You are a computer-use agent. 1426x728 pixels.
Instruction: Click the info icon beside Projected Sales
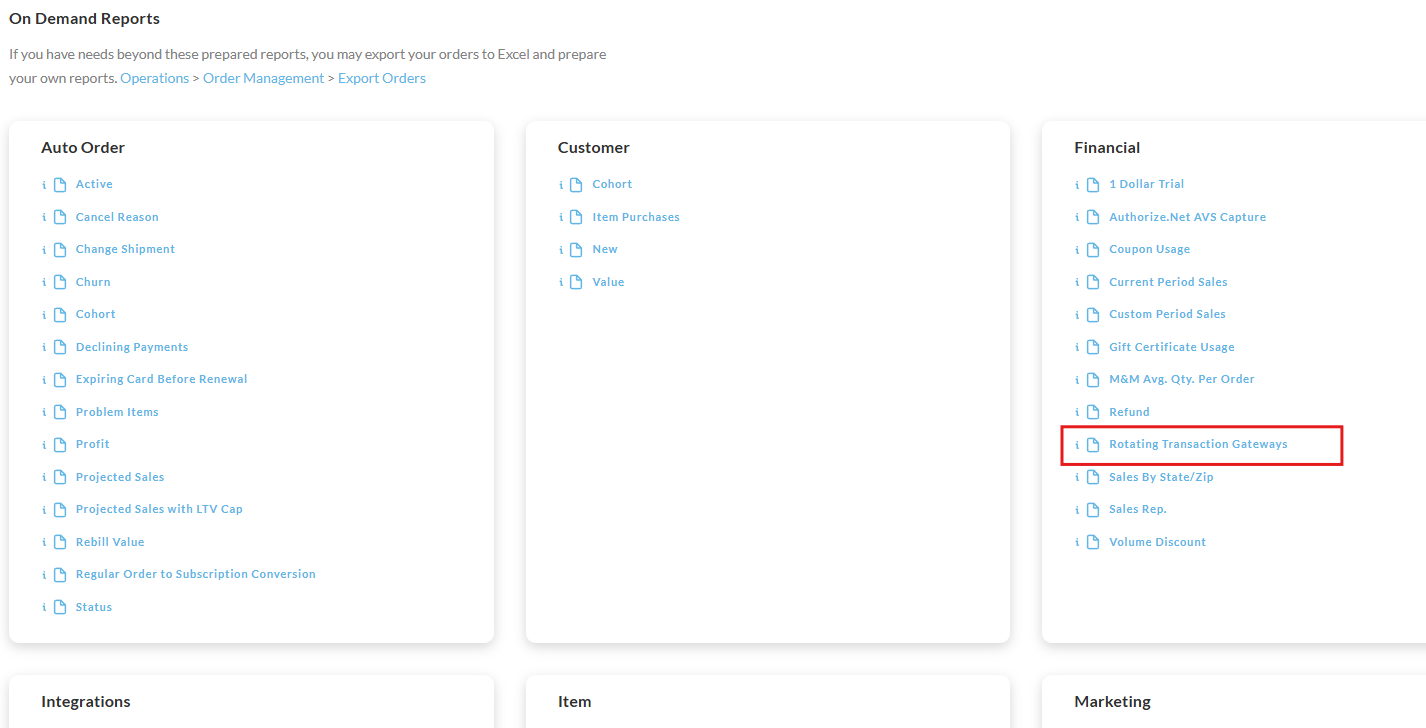point(44,478)
